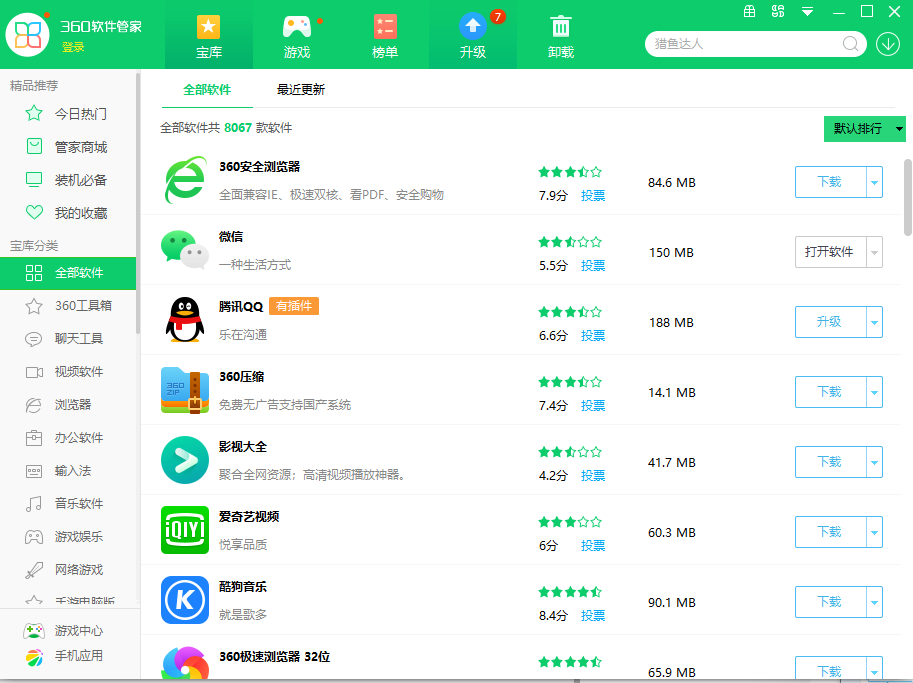Viewport: 913px width, 683px height.
Task: Open the title bar menu triangle
Action: [807, 11]
